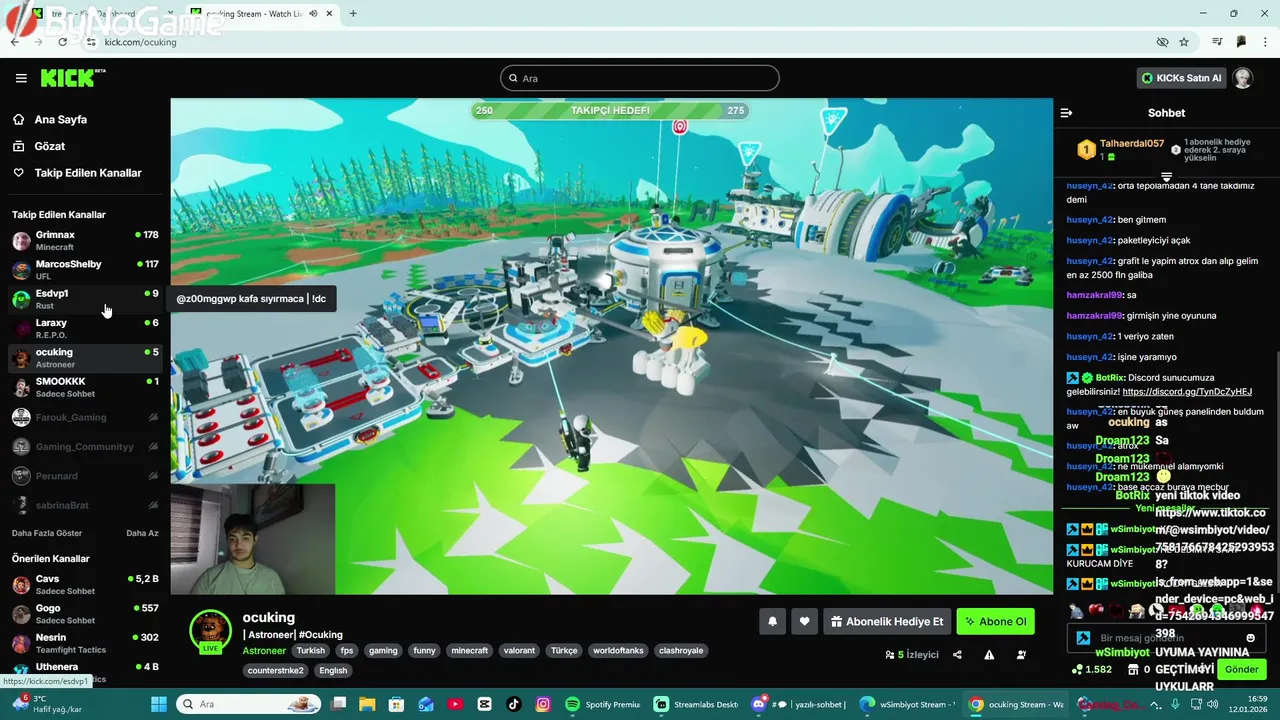Image resolution: width=1280 pixels, height=720 pixels.
Task: Open Streamlabs Desktop from the taskbar
Action: pos(696,704)
